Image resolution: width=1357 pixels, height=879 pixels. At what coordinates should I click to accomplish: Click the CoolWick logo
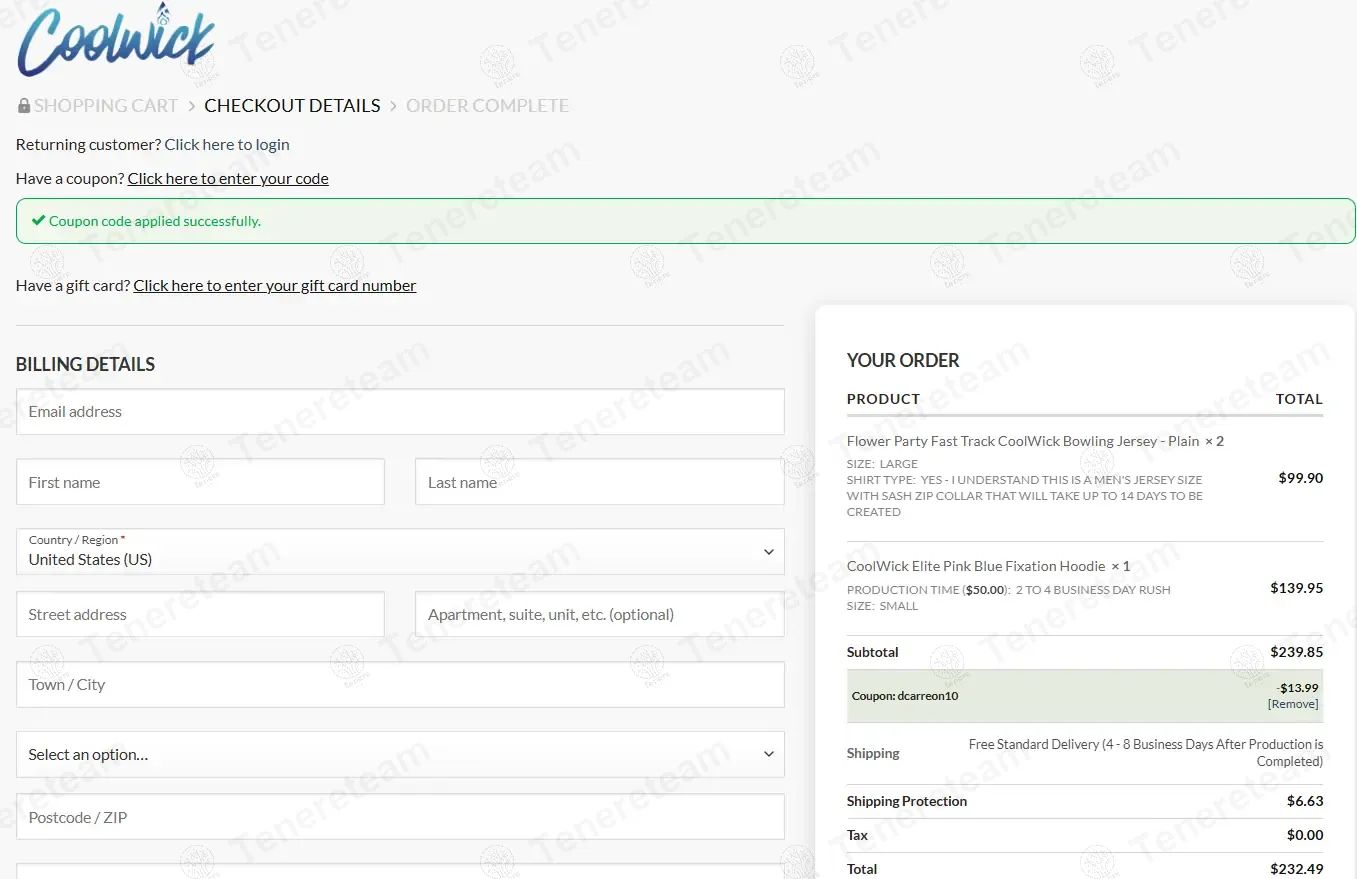click(116, 40)
